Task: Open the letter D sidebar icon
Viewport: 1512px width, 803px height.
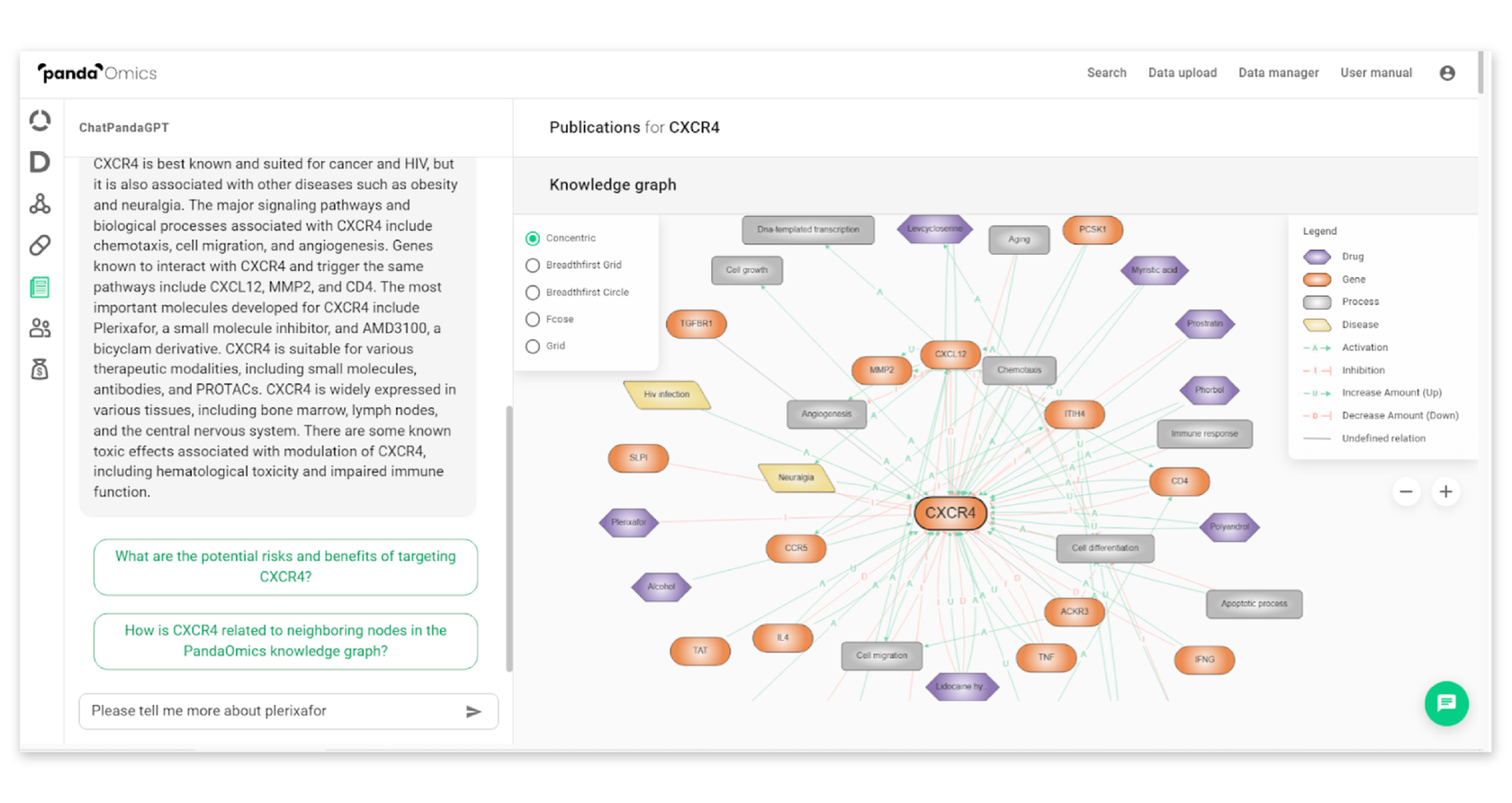Action: [40, 162]
